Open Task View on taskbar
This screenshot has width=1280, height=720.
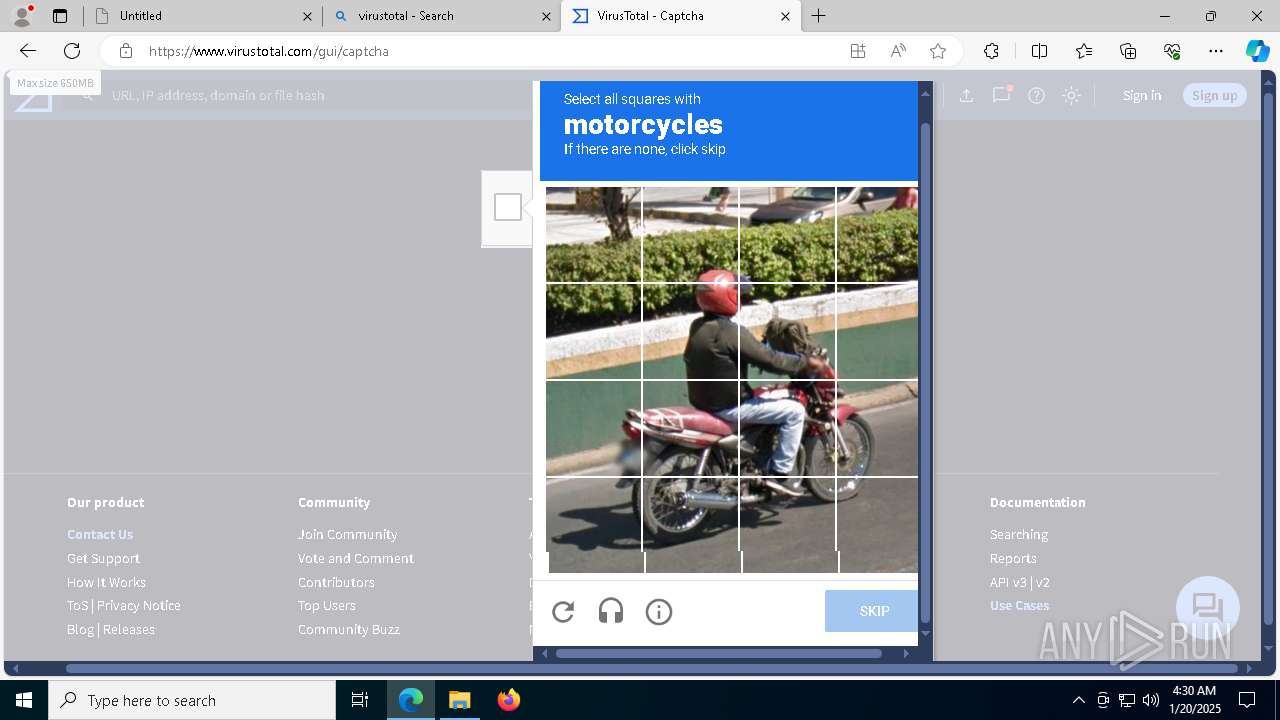(x=360, y=700)
